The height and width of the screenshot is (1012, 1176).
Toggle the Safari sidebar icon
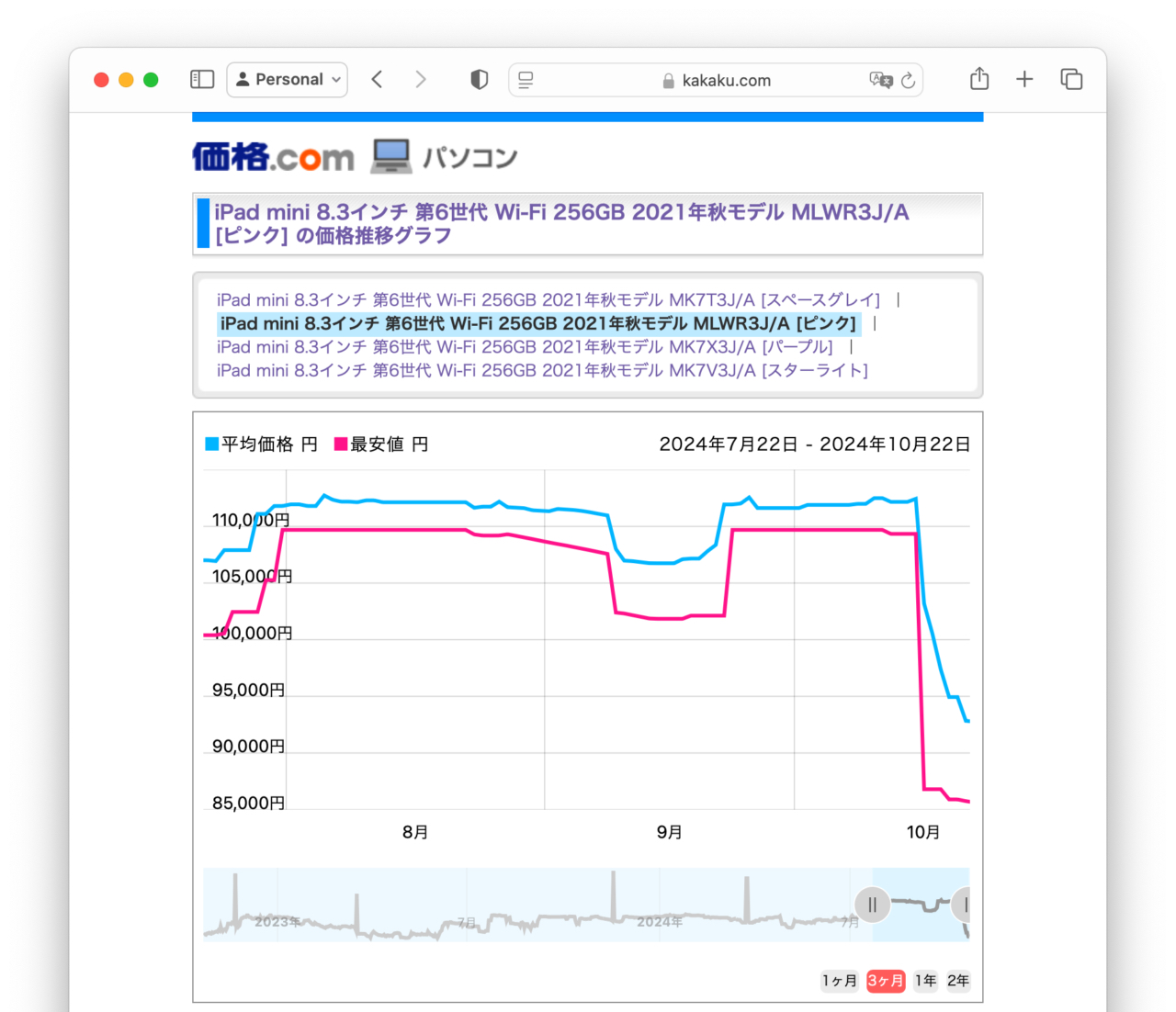(202, 80)
